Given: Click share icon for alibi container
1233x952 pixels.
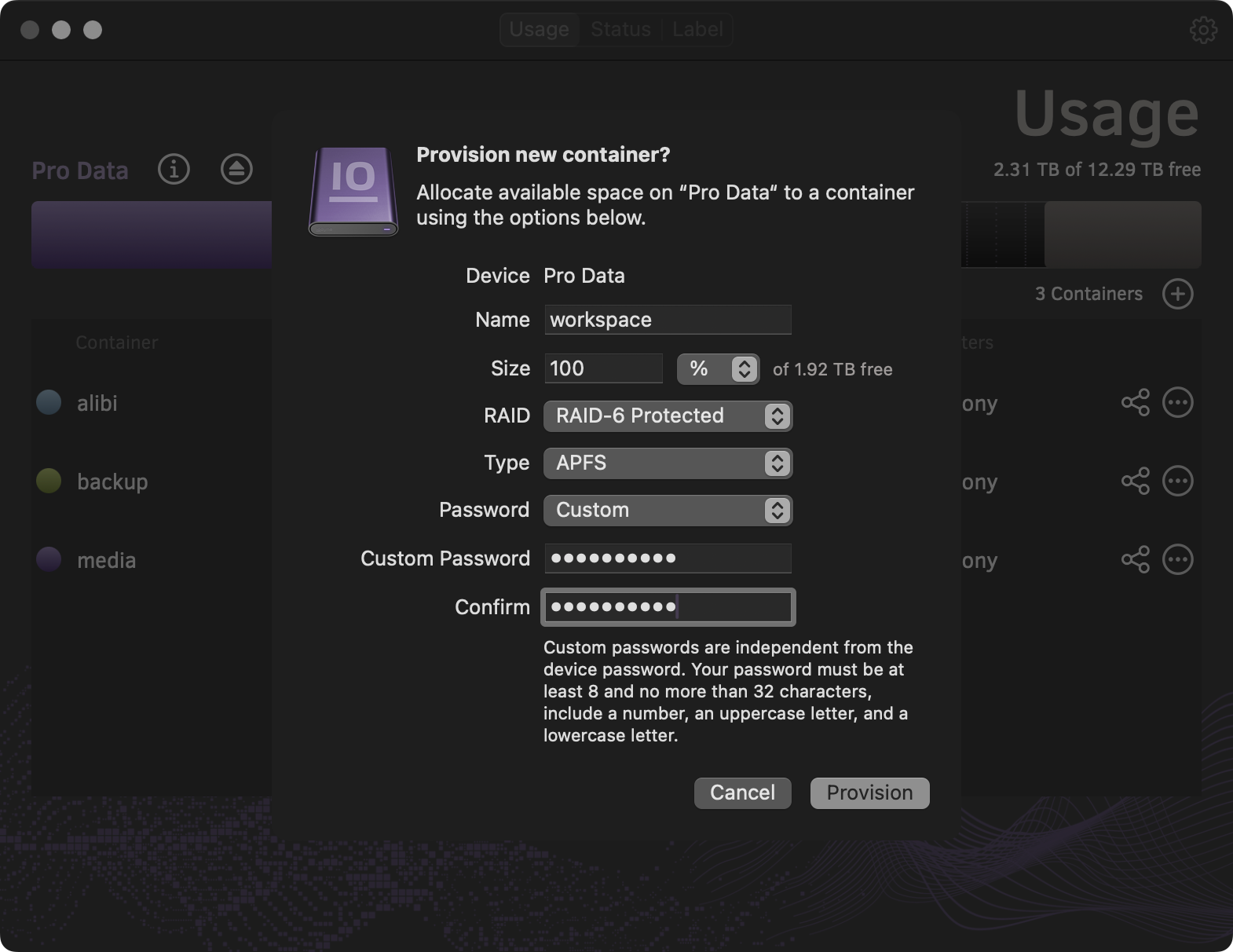Looking at the screenshot, I should [x=1135, y=403].
